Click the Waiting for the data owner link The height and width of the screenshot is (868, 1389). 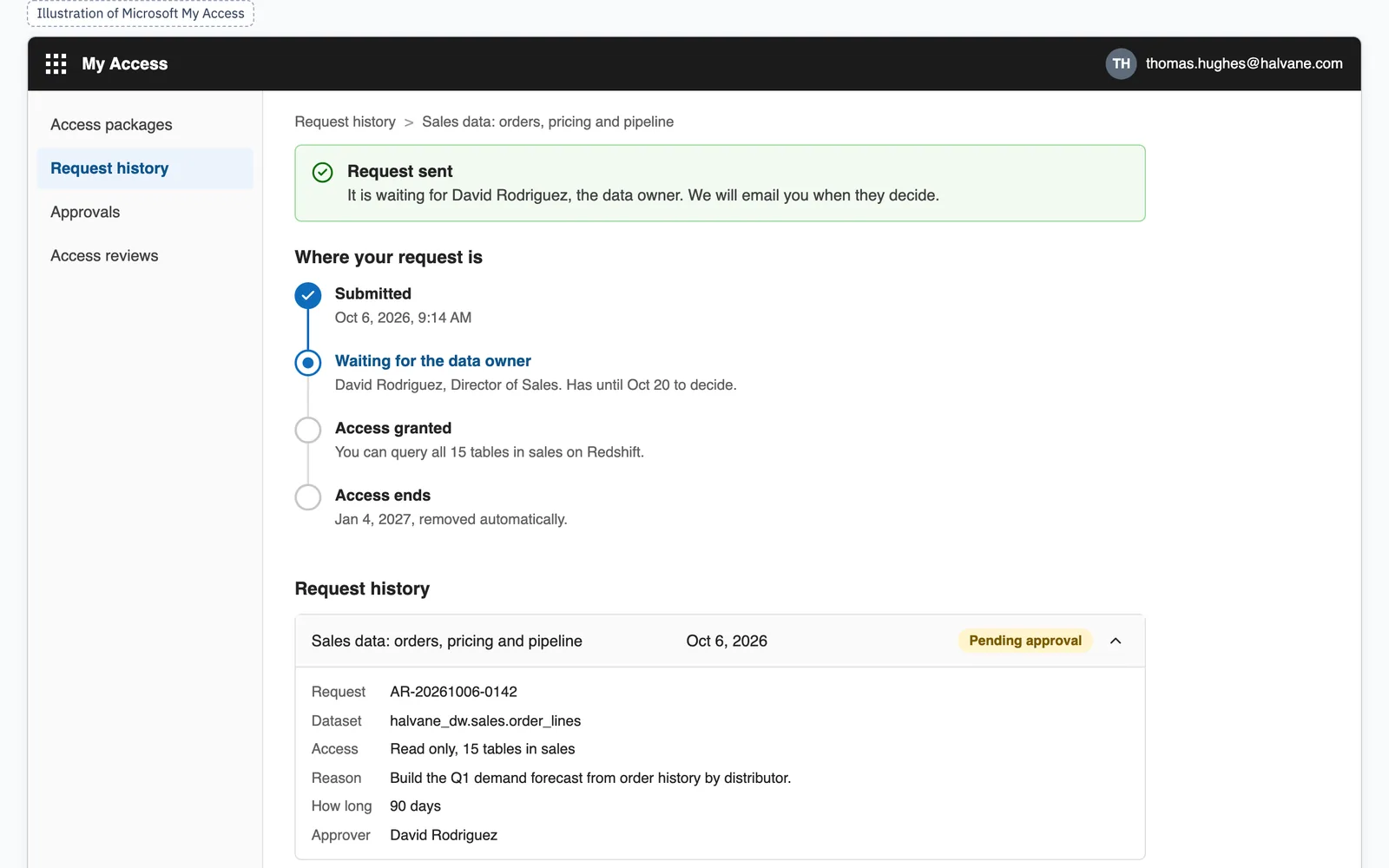(x=433, y=361)
